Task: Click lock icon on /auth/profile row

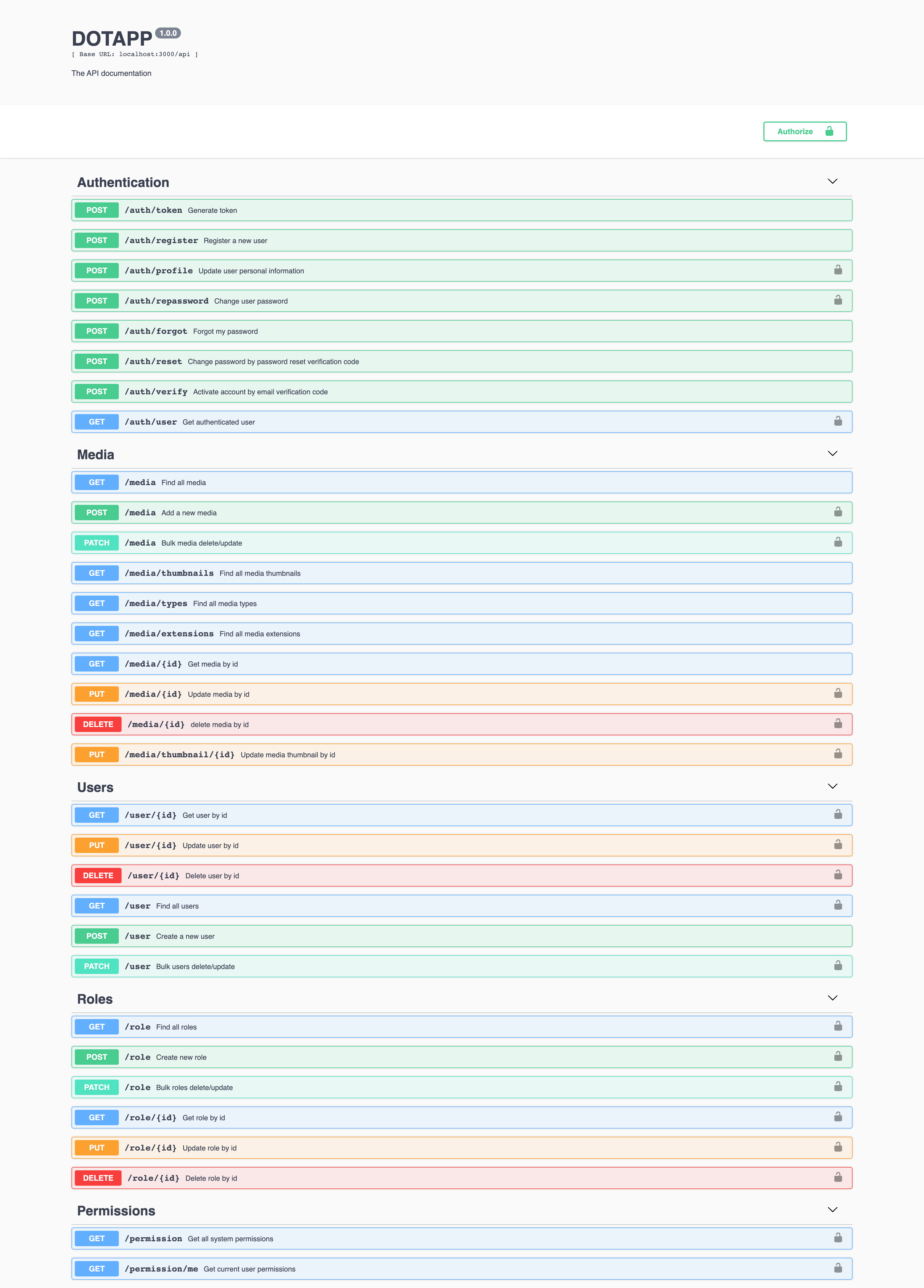Action: click(838, 270)
